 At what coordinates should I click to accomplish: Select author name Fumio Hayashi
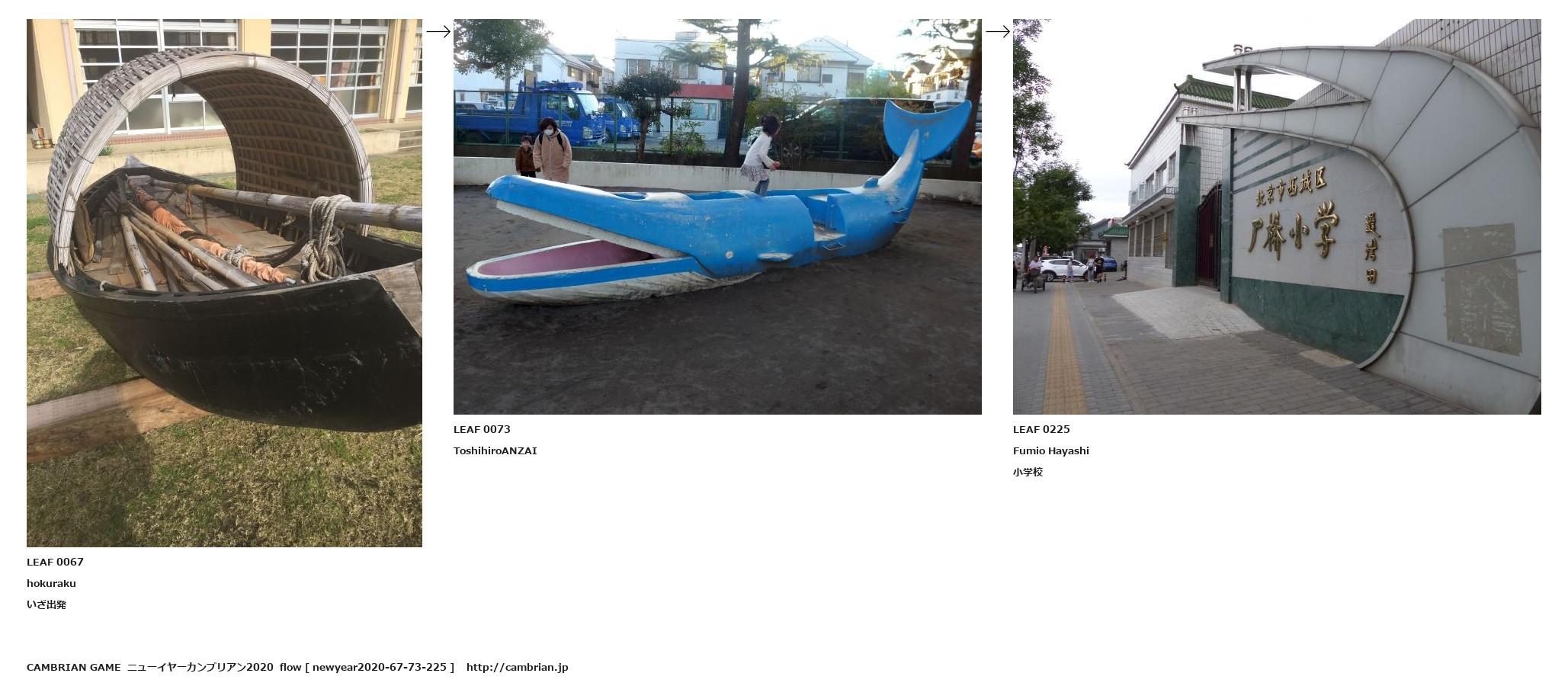[x=1051, y=450]
